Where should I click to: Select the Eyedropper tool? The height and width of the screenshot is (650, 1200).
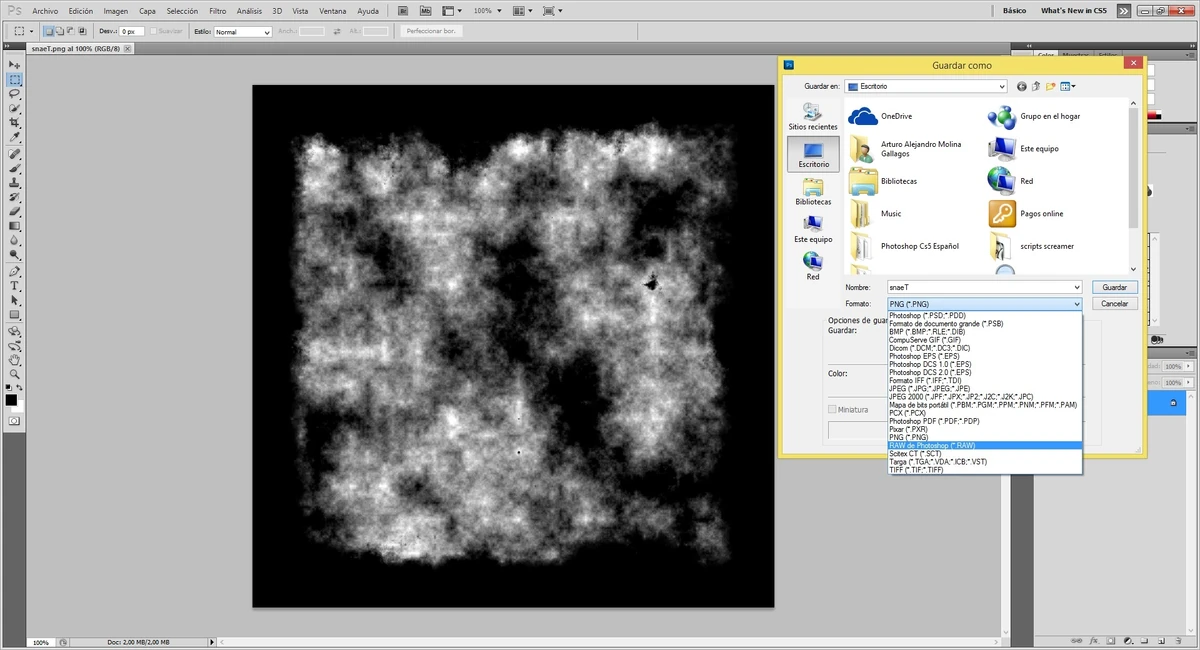15,137
